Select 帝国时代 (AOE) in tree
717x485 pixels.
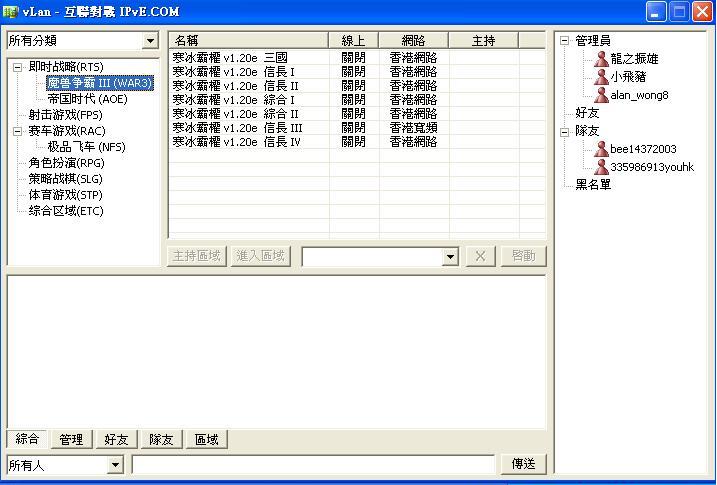pos(87,99)
